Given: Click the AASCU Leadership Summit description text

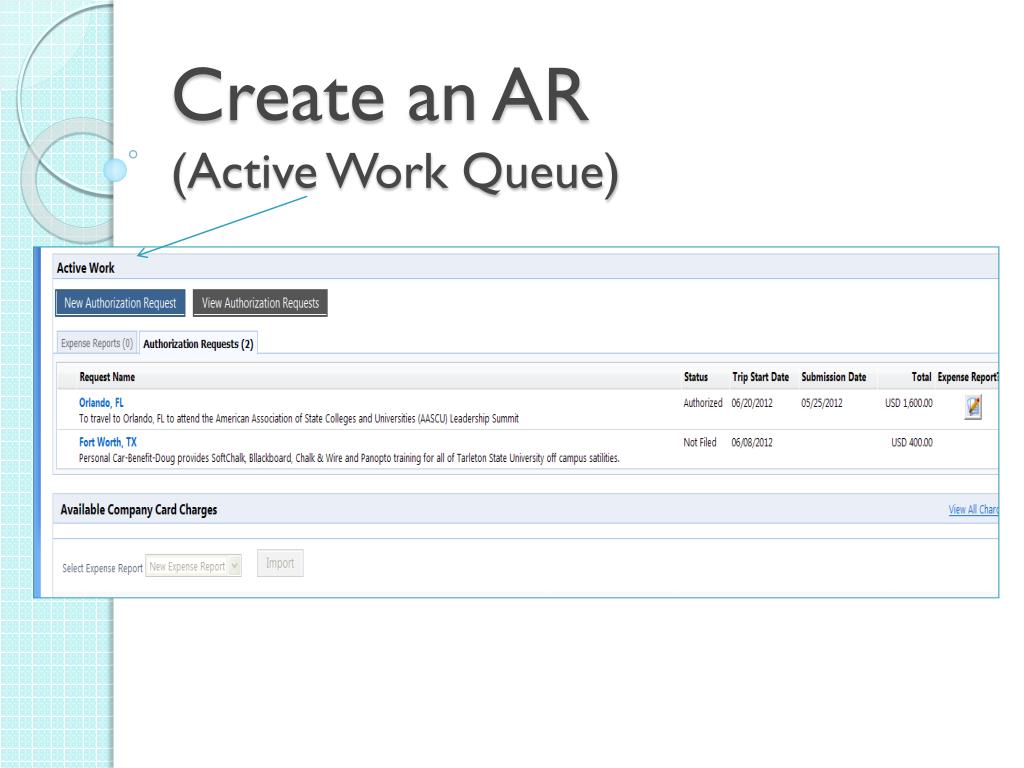Looking at the screenshot, I should 298,419.
